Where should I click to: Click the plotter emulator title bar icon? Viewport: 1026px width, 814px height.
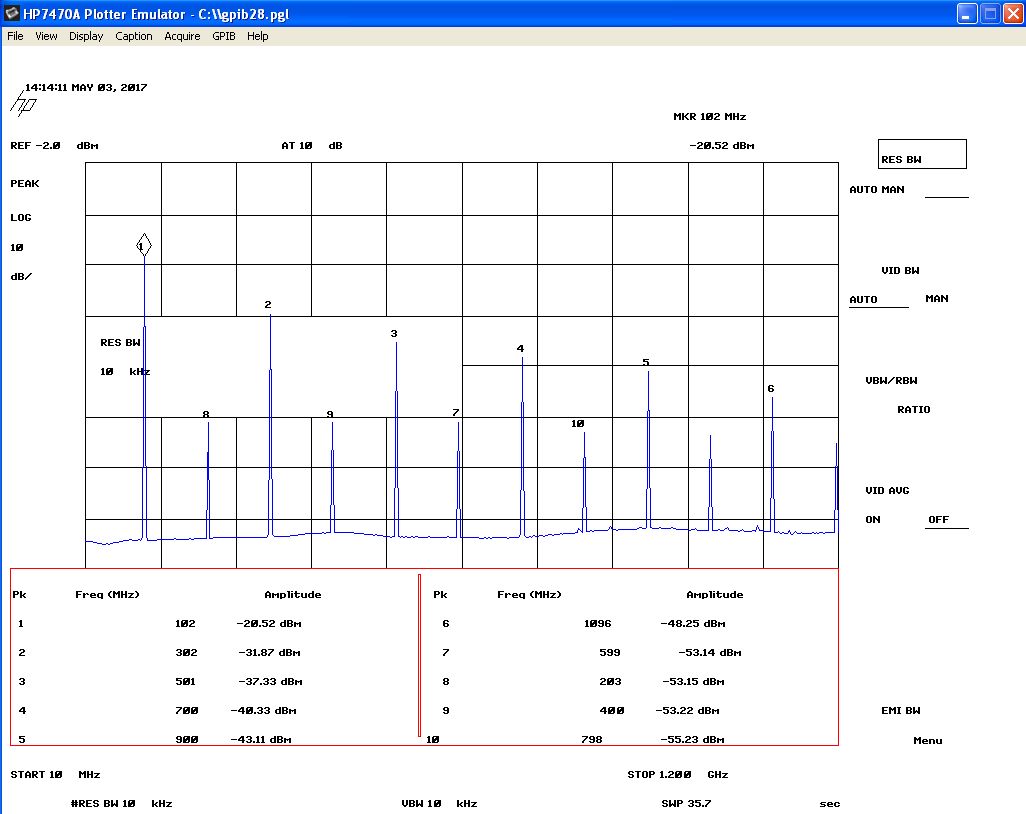[12, 14]
